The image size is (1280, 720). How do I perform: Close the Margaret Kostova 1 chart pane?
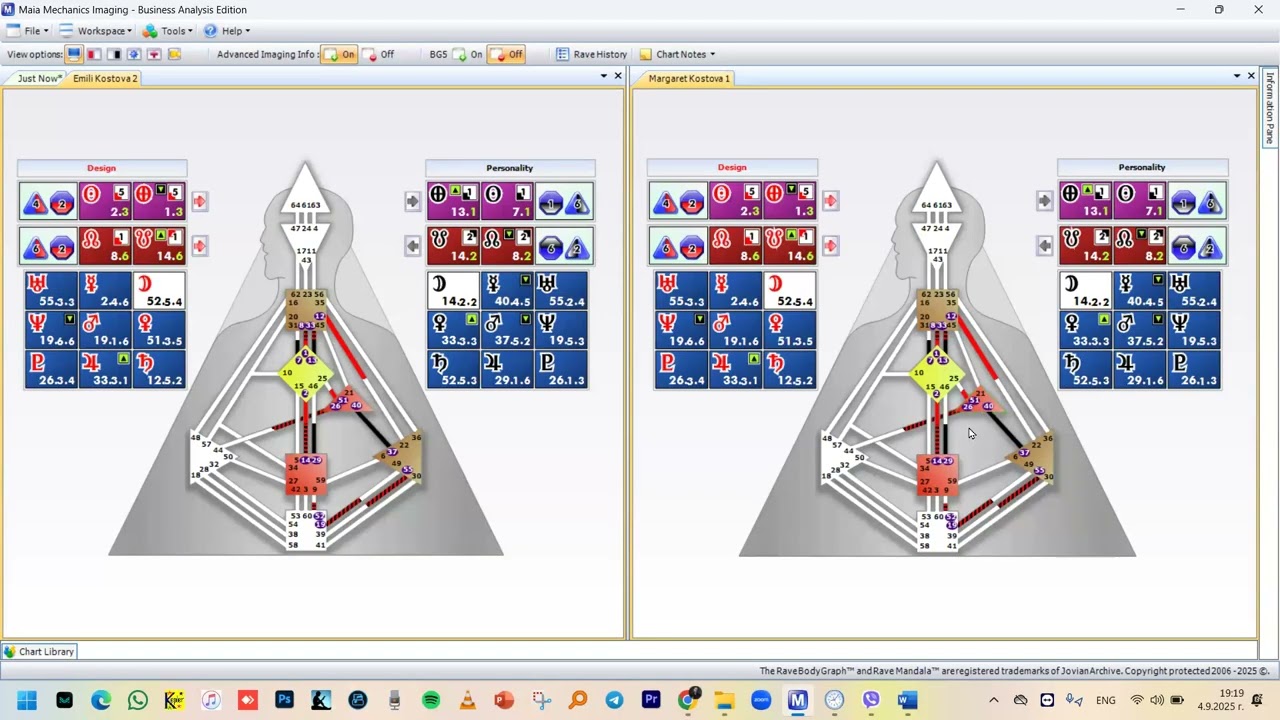pyautogui.click(x=1251, y=76)
